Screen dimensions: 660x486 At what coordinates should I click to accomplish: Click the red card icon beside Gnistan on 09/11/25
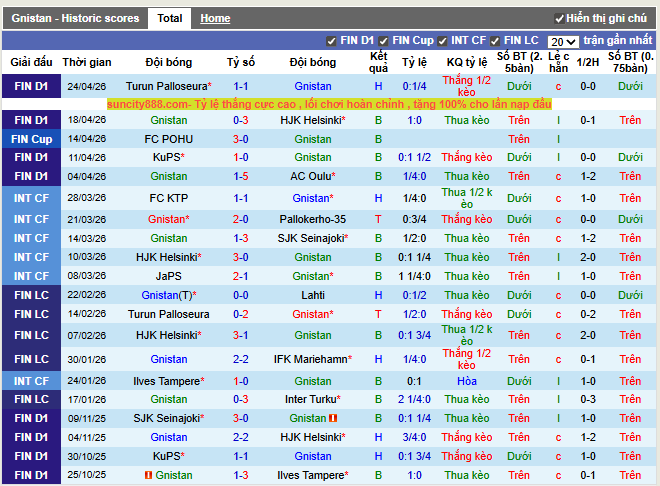click(x=333, y=418)
